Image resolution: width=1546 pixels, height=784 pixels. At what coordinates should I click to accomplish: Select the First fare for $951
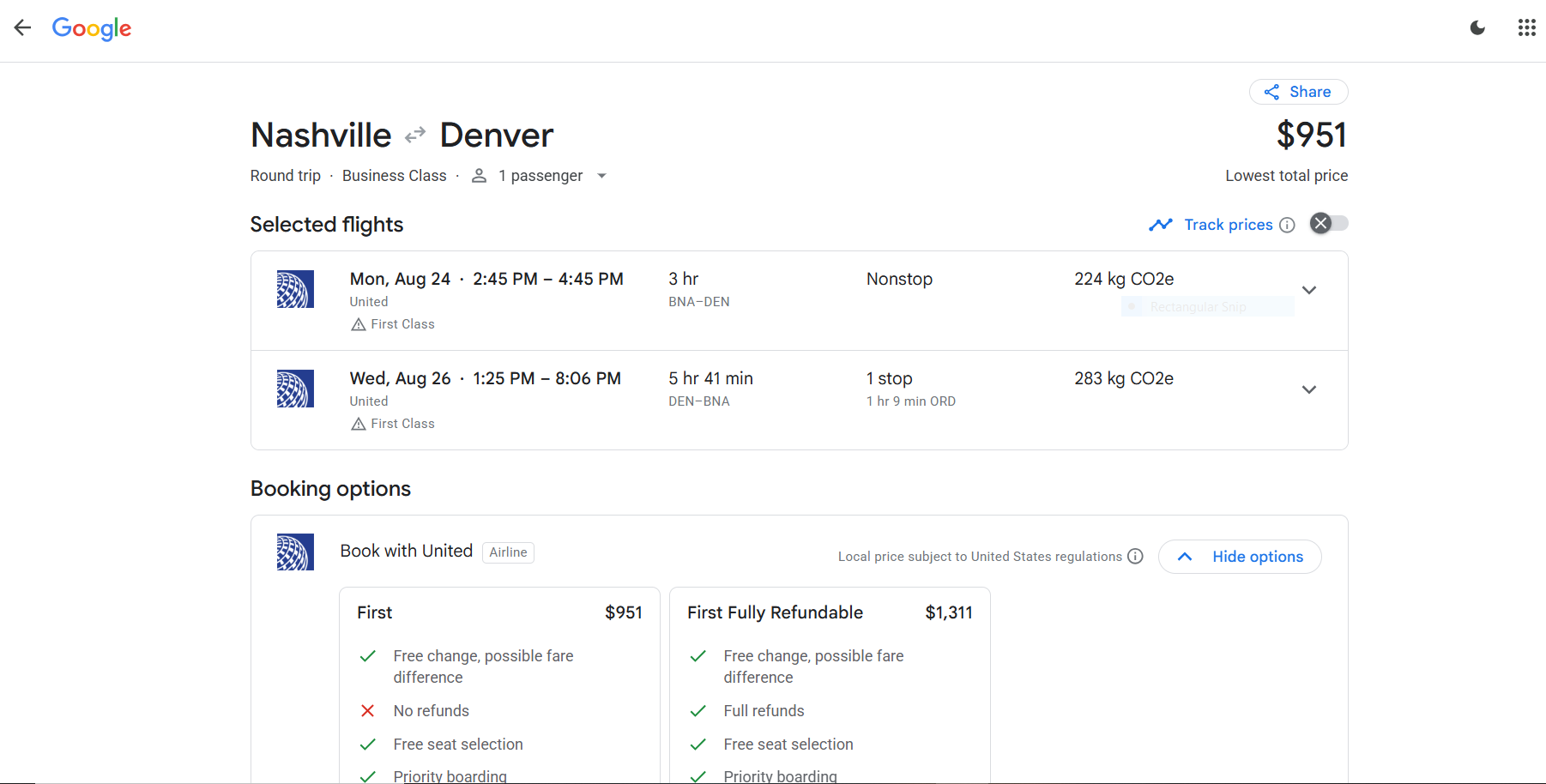[499, 685]
